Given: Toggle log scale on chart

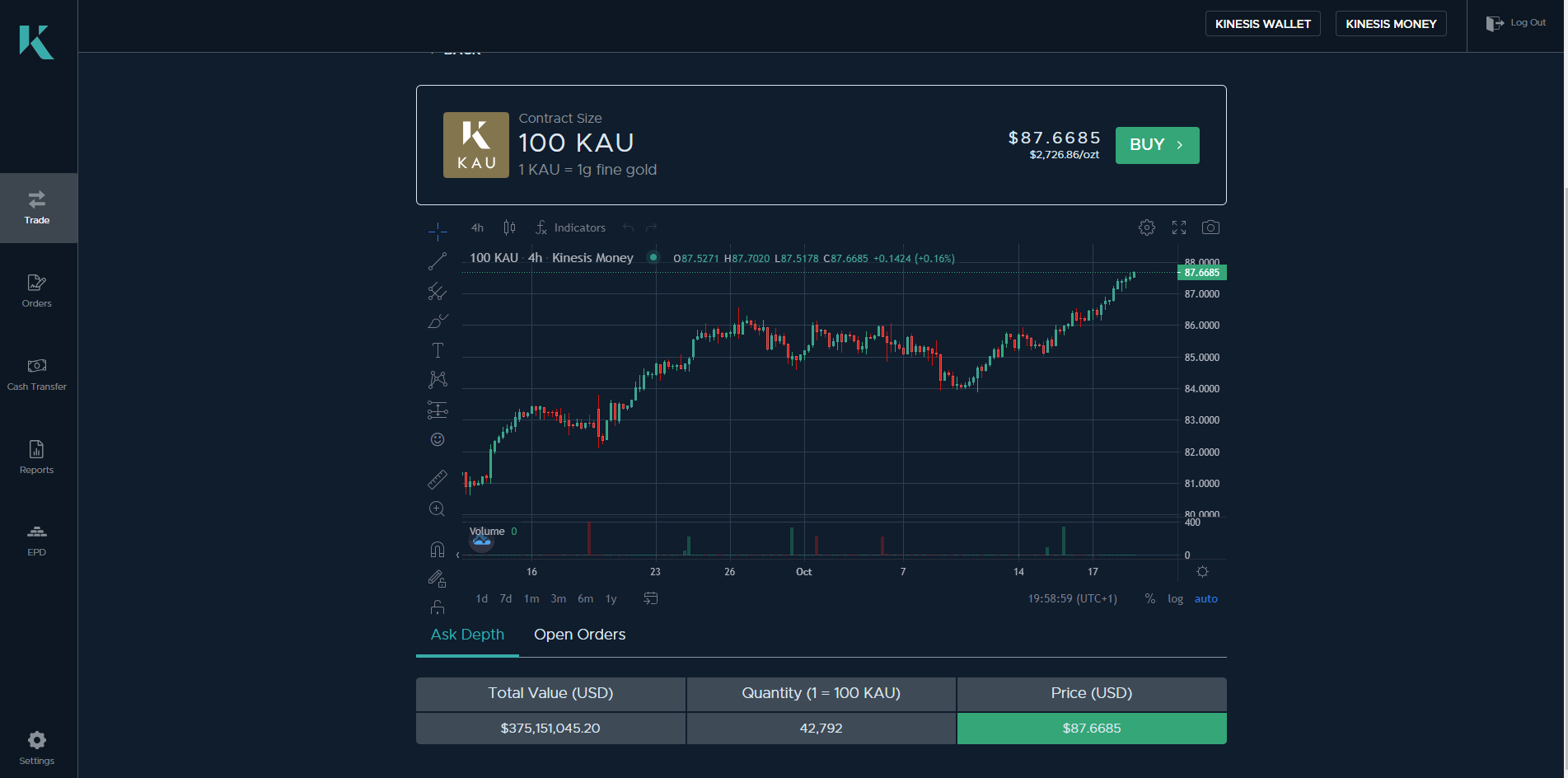Looking at the screenshot, I should 1176,599.
